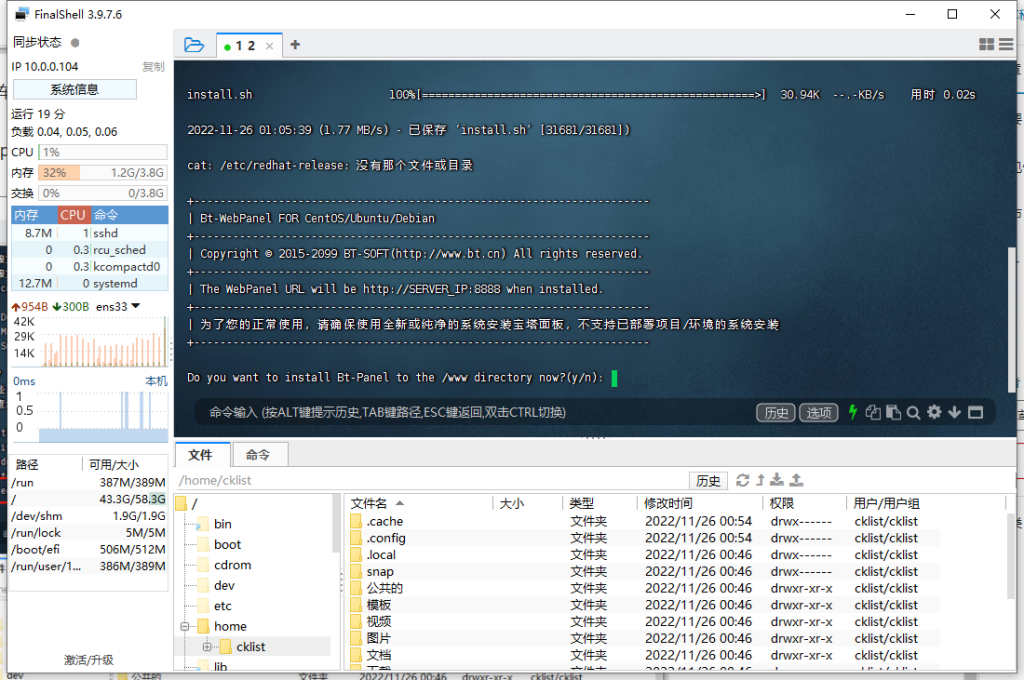Click the paste icon in terminal toolbar

(x=893, y=412)
